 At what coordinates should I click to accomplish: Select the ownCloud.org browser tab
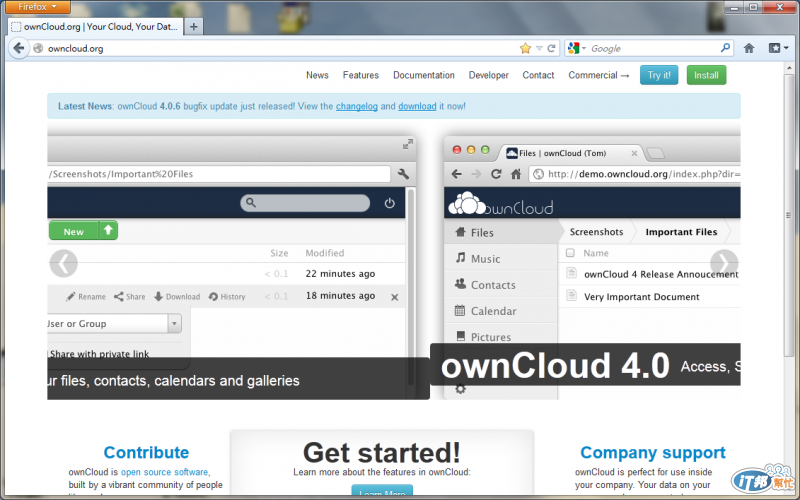click(95, 27)
